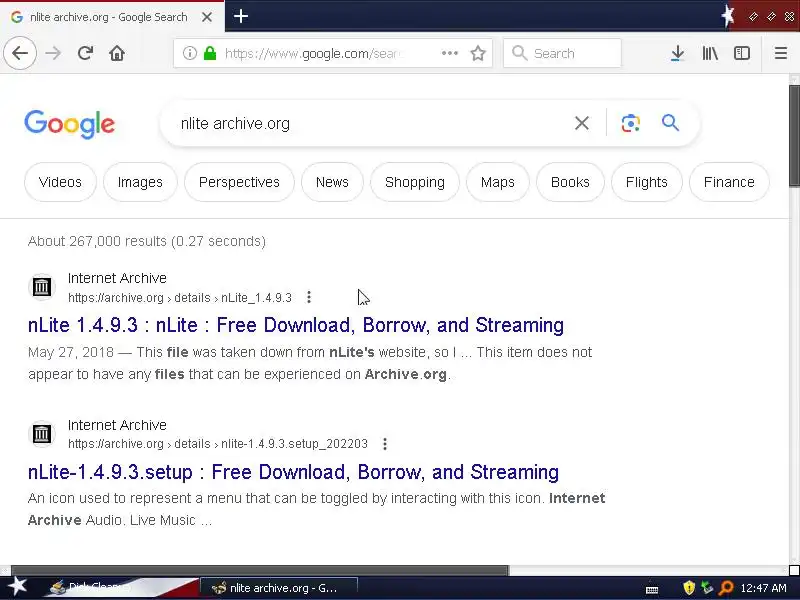Viewport: 800px width, 600px height.
Task: Reload the current page
Action: coord(85,53)
